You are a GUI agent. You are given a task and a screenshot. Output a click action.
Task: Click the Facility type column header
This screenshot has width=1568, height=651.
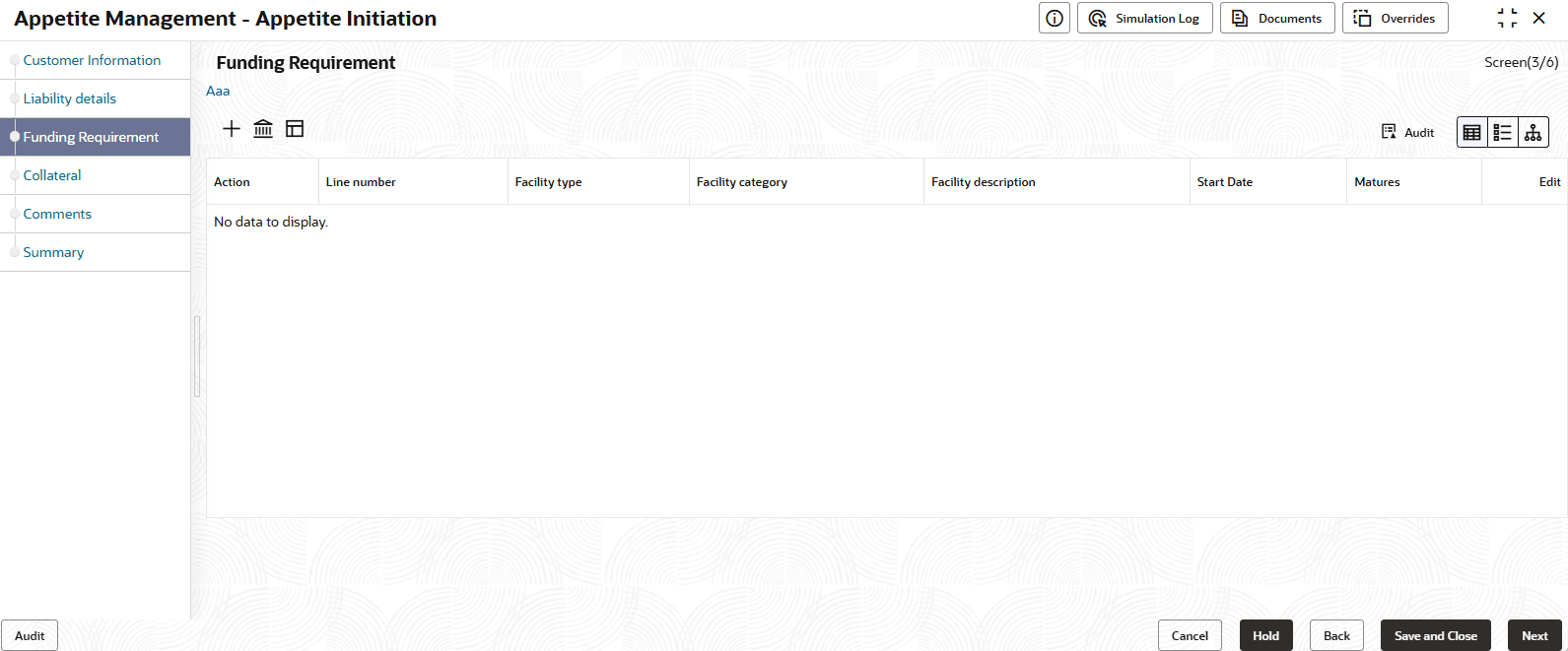(598, 182)
